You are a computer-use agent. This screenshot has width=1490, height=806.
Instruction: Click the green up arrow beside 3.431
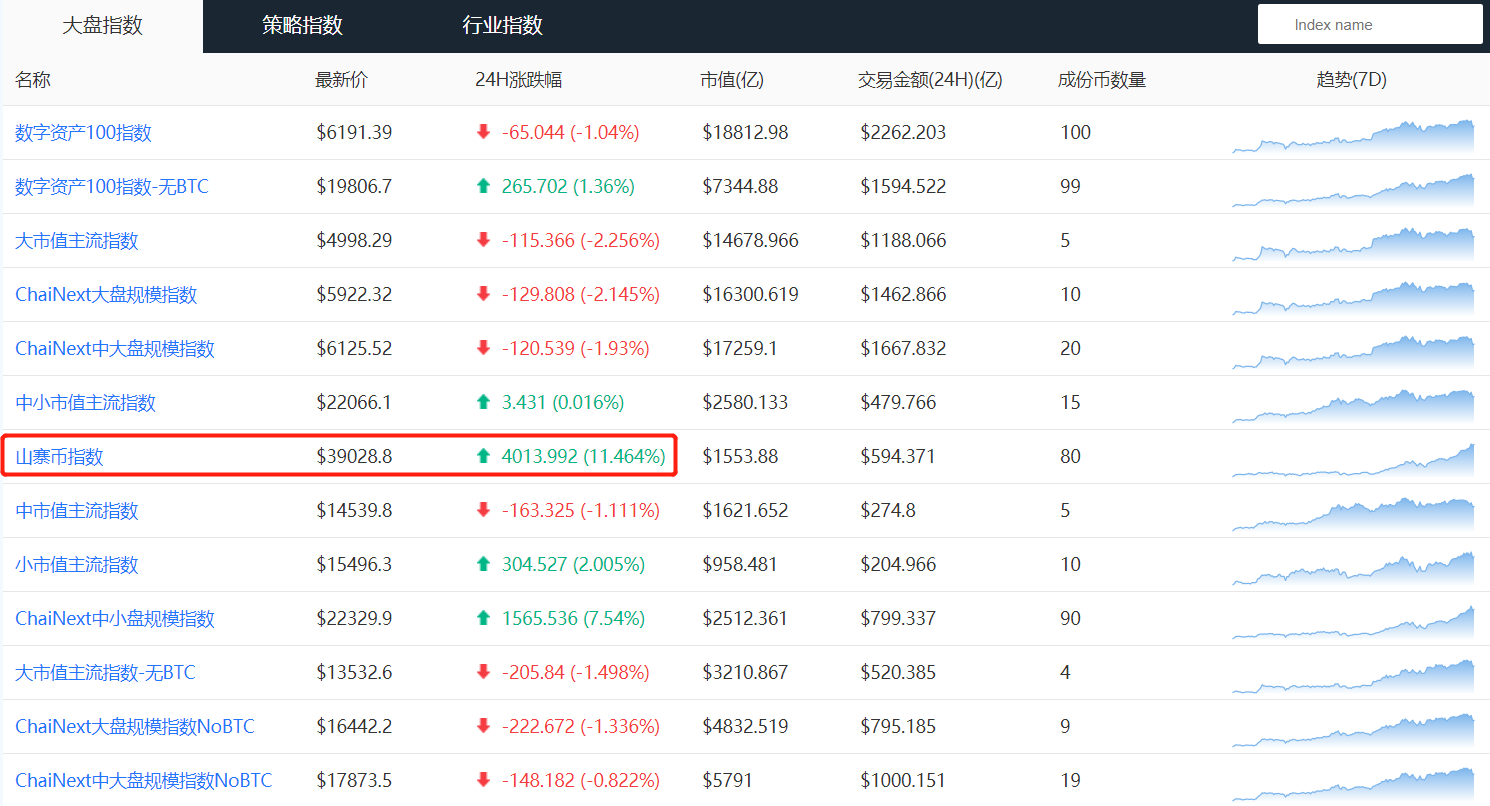point(484,402)
